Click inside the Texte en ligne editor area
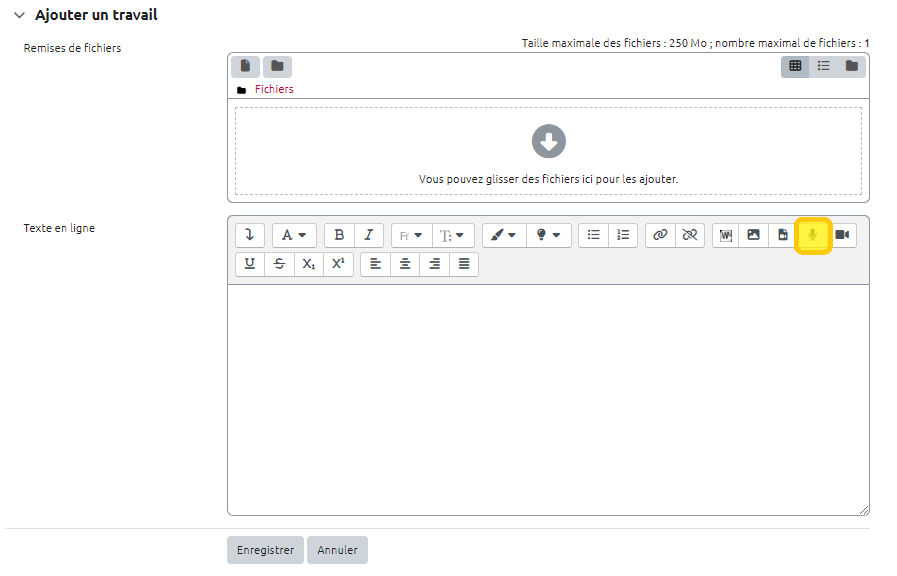The height and width of the screenshot is (576, 897). tap(547, 400)
